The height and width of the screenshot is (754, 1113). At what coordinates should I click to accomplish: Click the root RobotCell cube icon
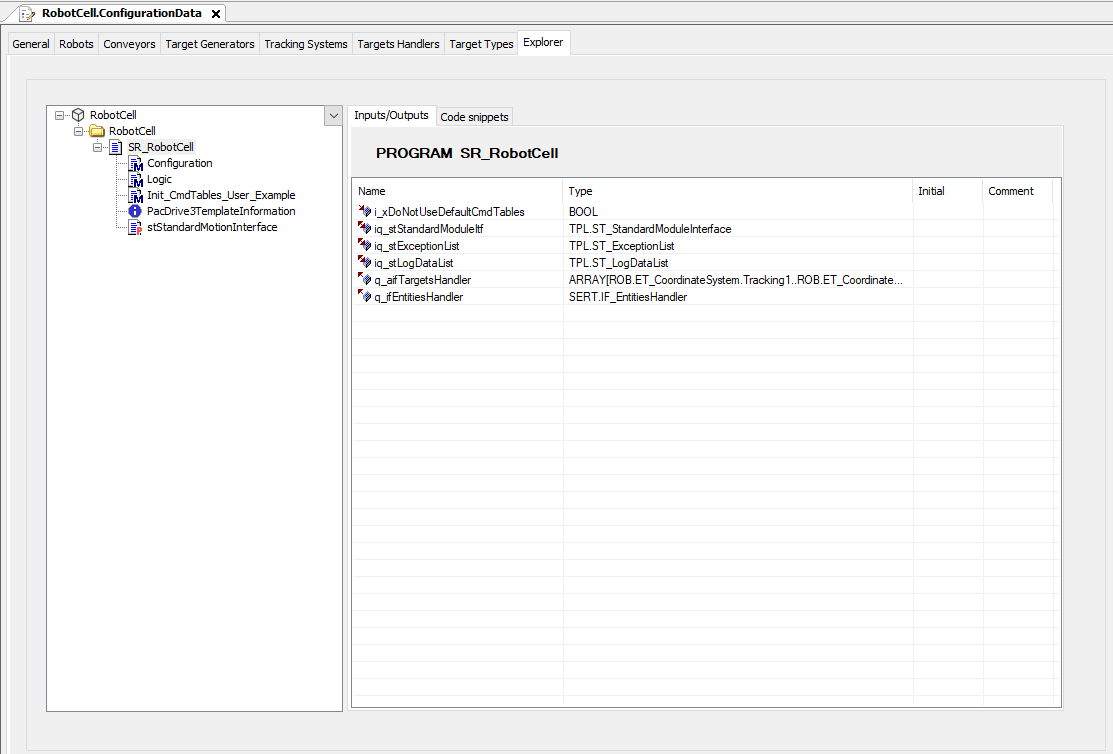click(78, 116)
